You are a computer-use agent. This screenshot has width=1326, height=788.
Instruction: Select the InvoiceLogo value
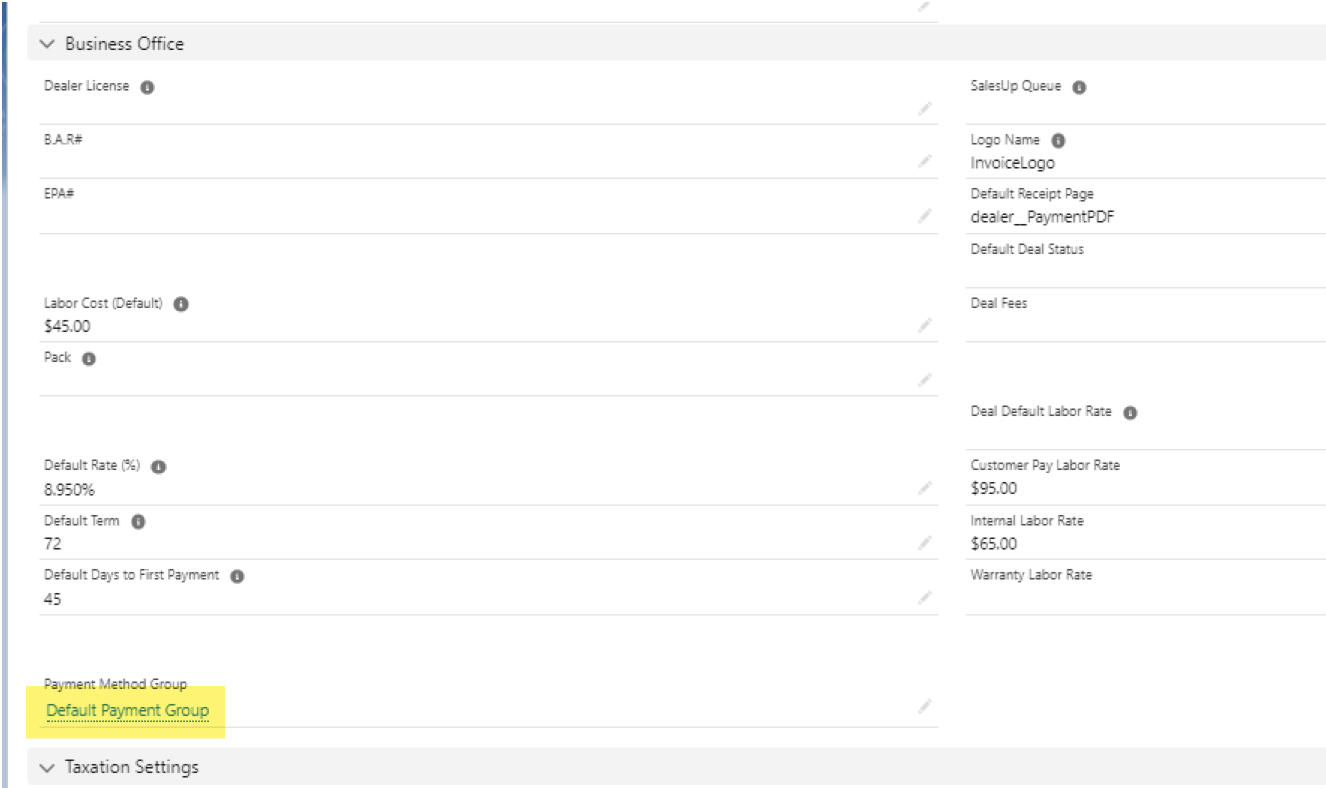1013,162
